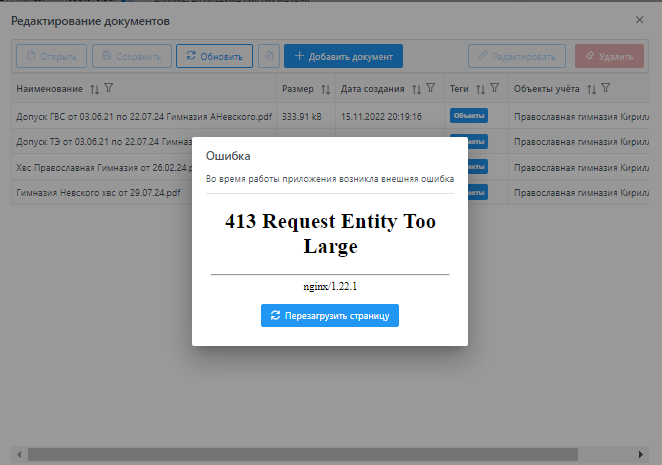Sort the Теги column
The width and height of the screenshot is (662, 465).
point(480,89)
